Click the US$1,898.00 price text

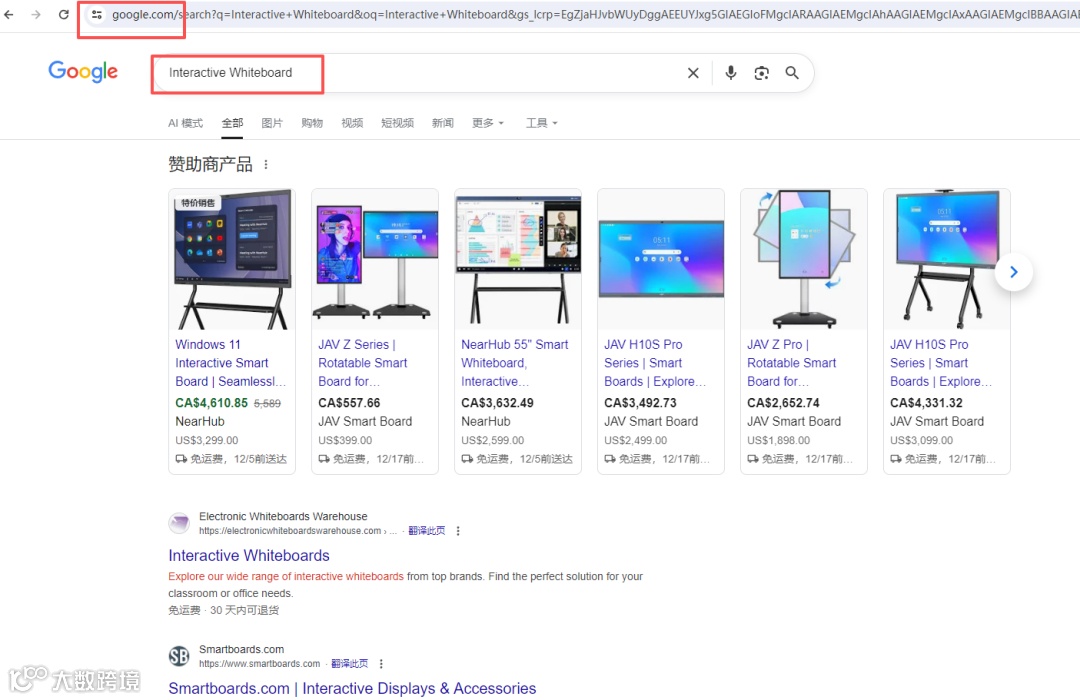(778, 440)
